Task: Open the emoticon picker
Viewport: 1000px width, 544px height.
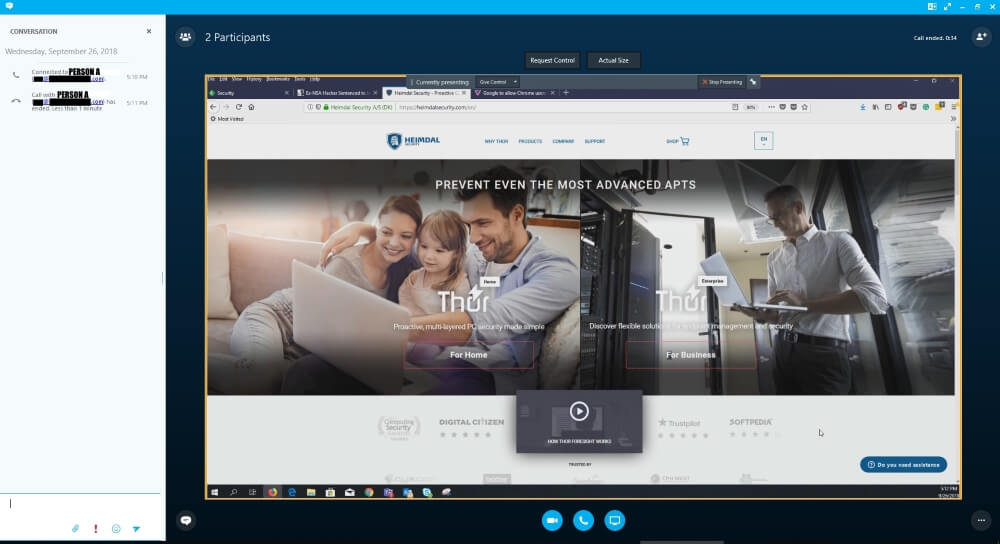Action: tap(116, 529)
